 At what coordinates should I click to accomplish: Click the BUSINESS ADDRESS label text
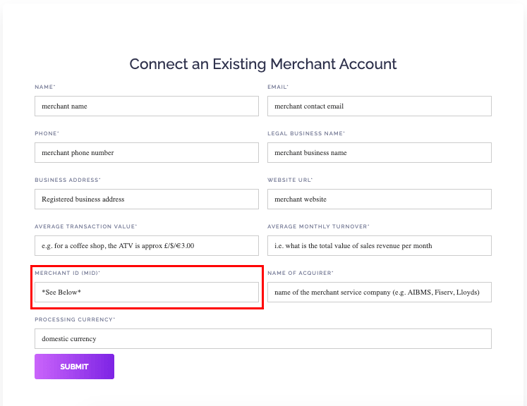point(67,180)
